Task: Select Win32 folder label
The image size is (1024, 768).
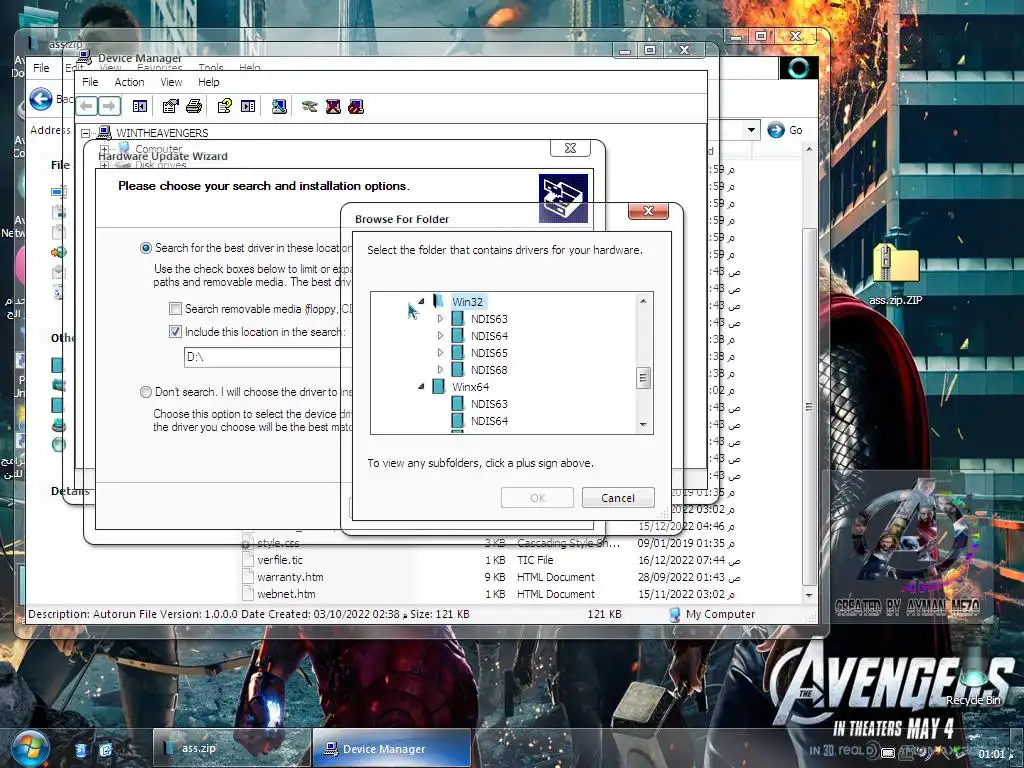Action: coord(468,302)
